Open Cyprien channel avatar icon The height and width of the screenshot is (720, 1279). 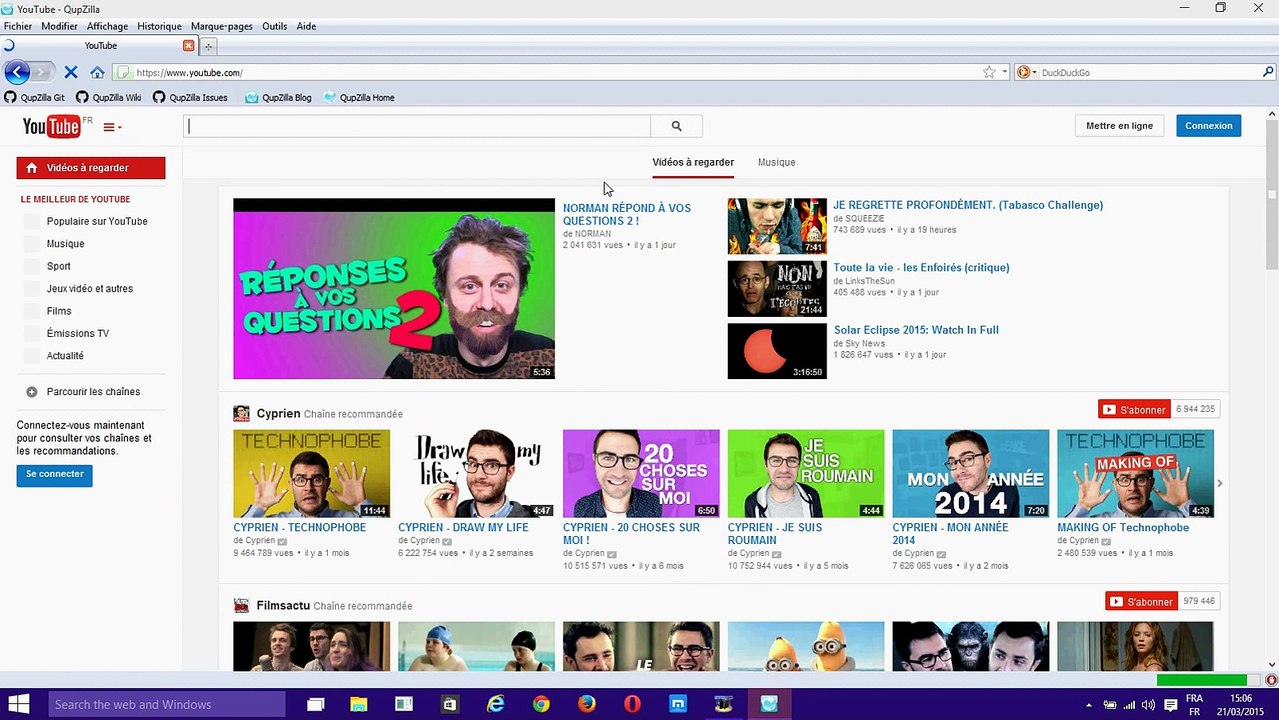(241, 413)
